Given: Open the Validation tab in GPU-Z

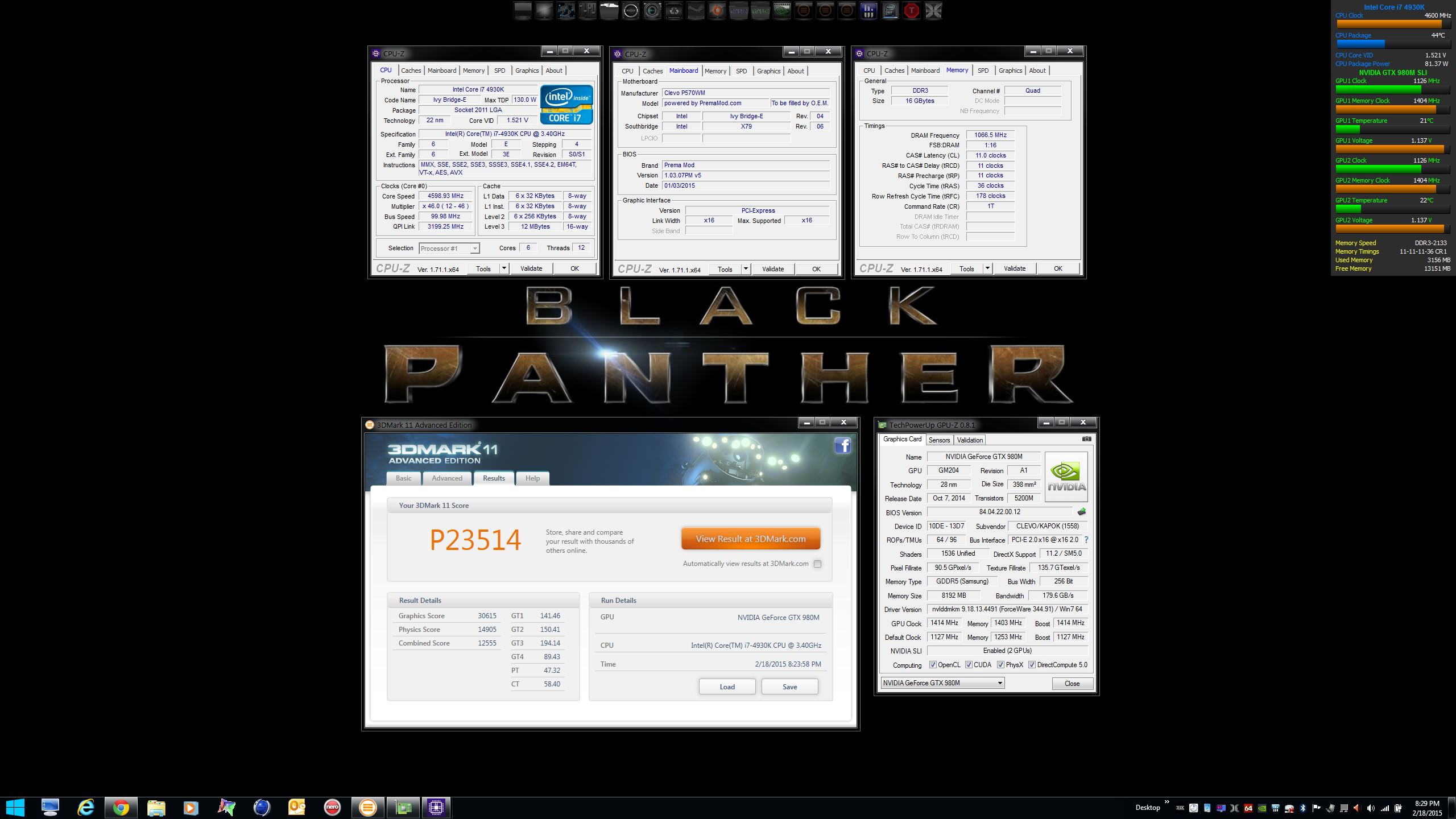Looking at the screenshot, I should (970, 440).
